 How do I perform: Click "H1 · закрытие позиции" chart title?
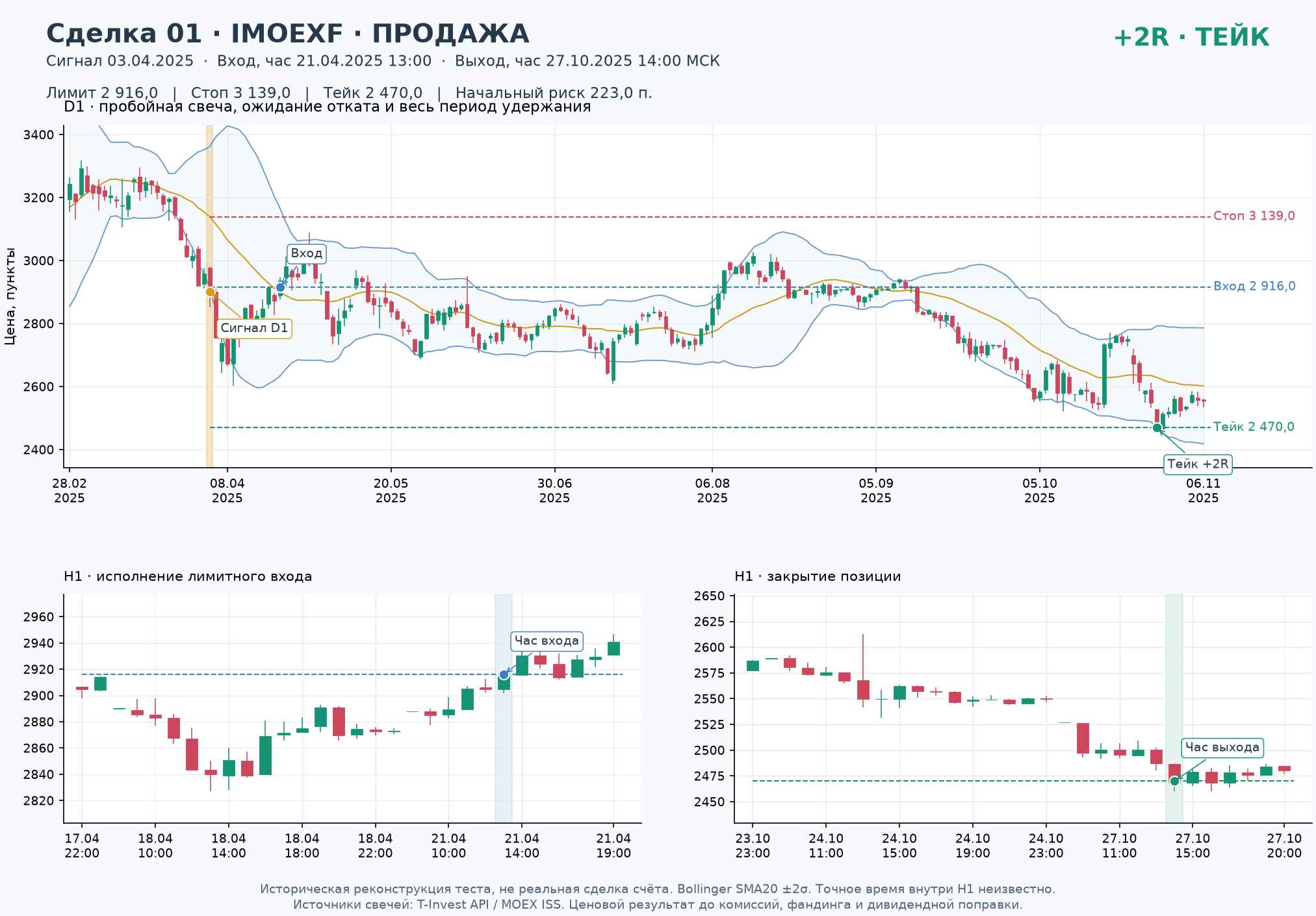[x=818, y=576]
